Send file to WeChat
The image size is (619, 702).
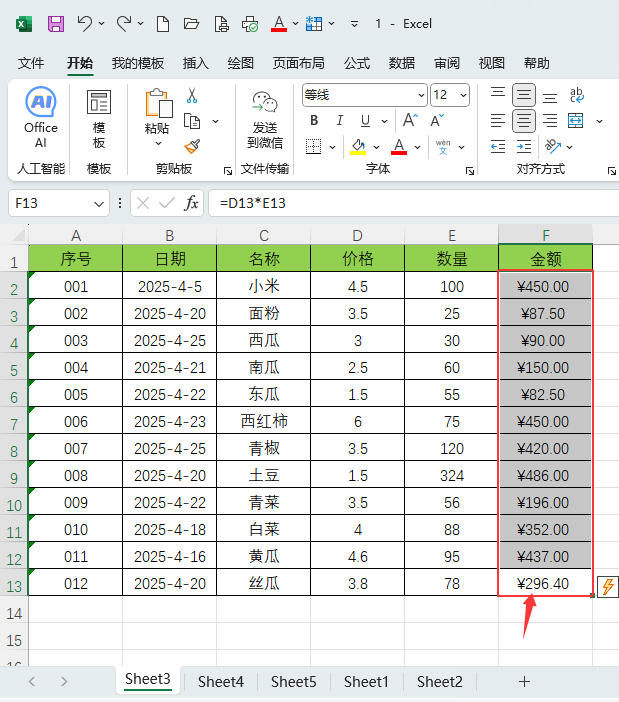265,120
